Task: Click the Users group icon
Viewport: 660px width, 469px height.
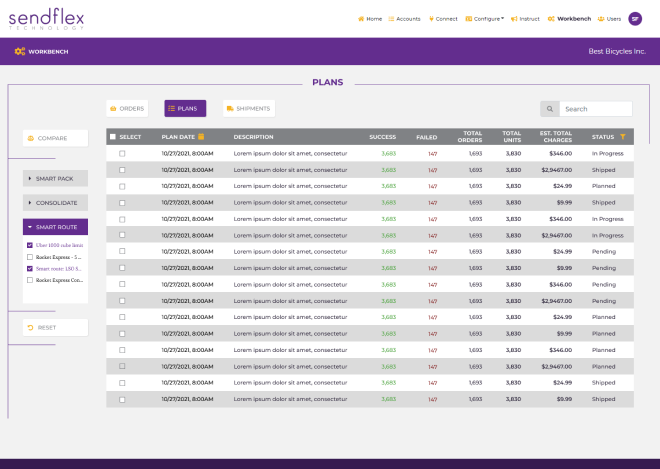Action: (x=600, y=18)
